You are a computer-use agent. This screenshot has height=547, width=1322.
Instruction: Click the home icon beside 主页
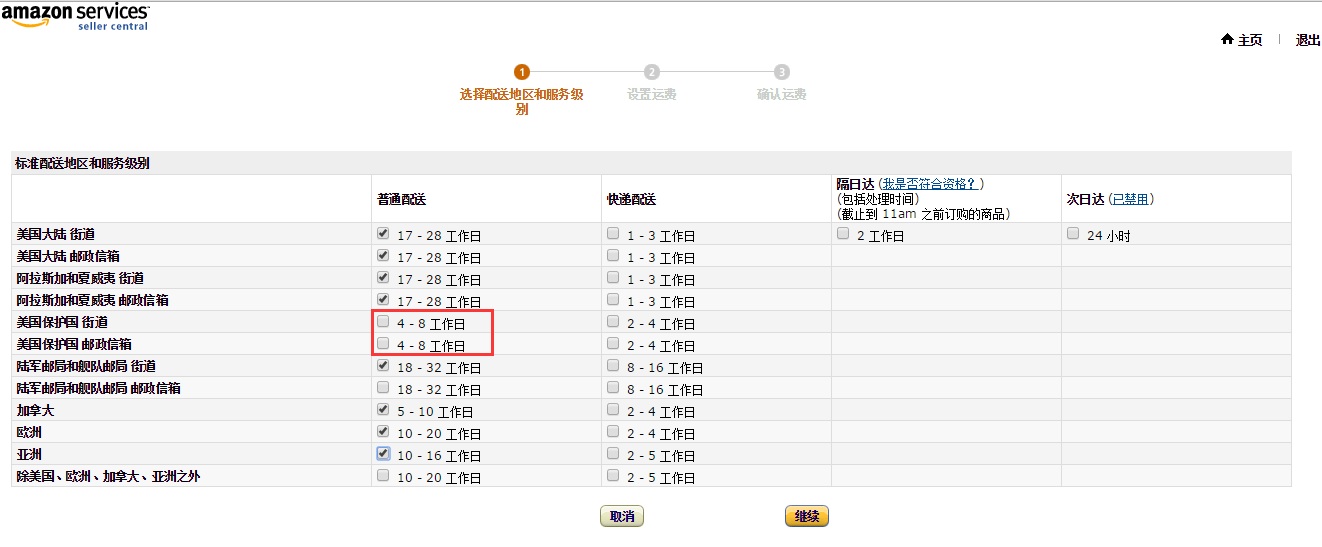[1227, 40]
